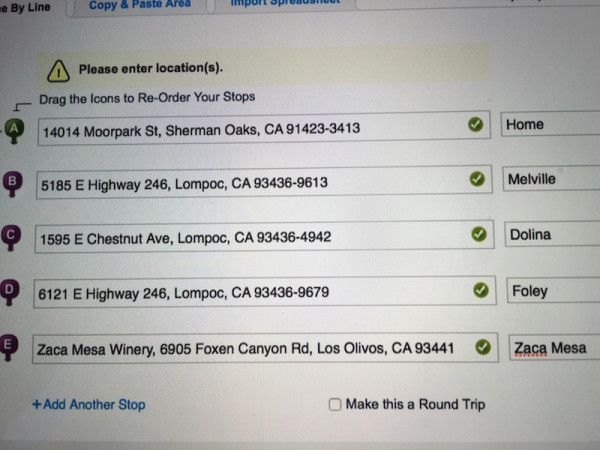Click the Home label field
The image size is (600, 450).
tap(550, 124)
